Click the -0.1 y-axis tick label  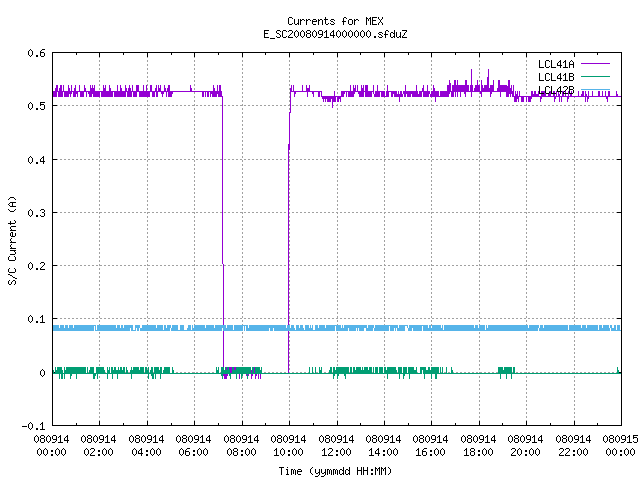coord(33,426)
